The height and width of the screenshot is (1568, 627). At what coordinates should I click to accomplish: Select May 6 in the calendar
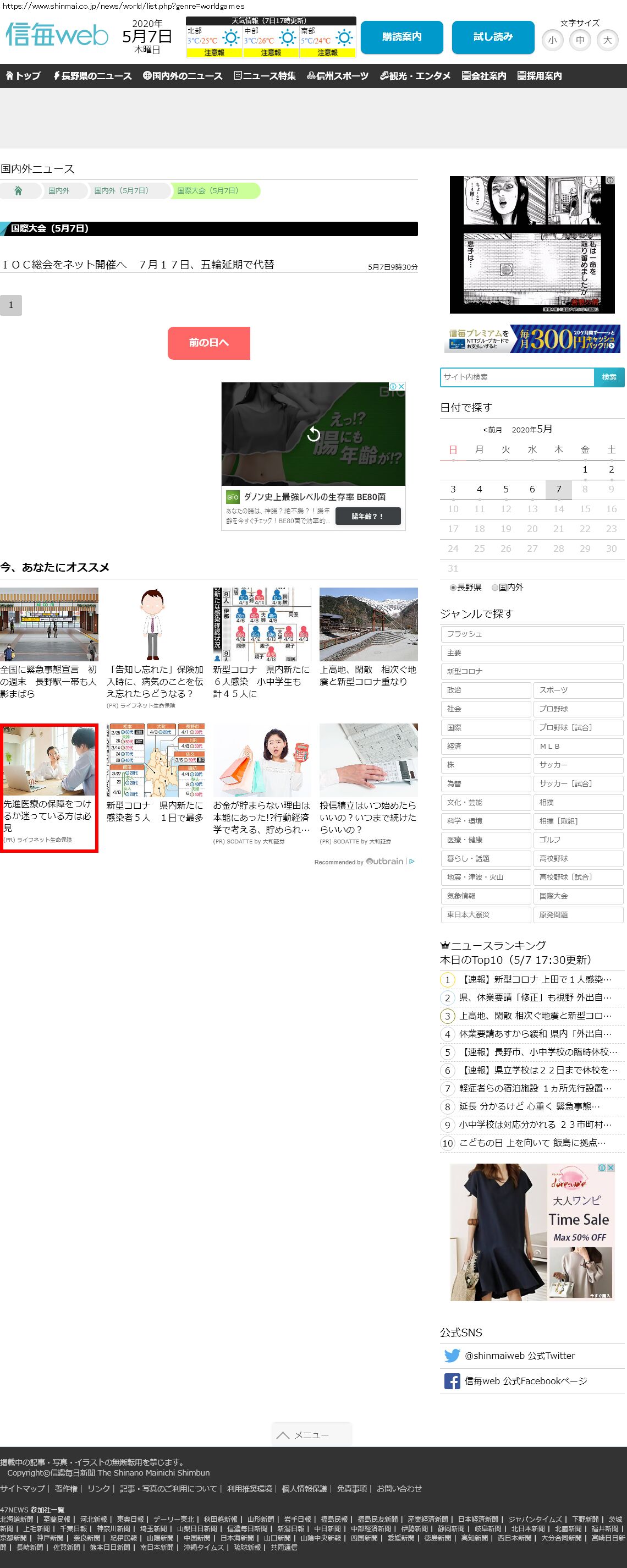[x=531, y=490]
